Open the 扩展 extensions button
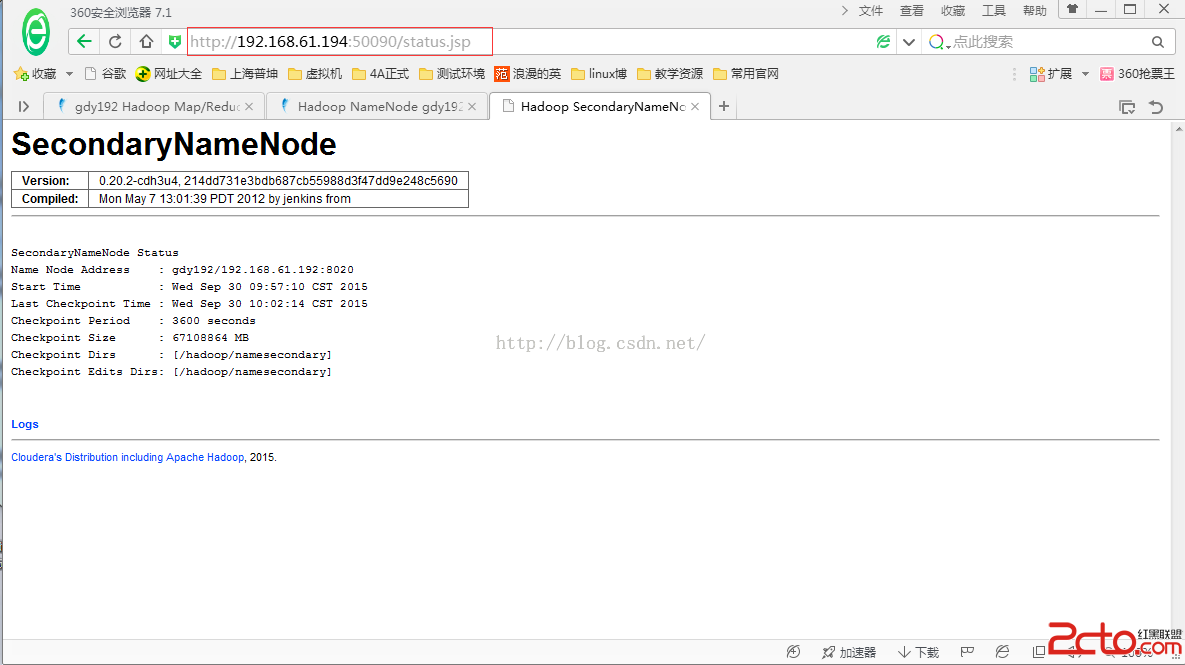This screenshot has height=665, width=1185. coord(1050,73)
